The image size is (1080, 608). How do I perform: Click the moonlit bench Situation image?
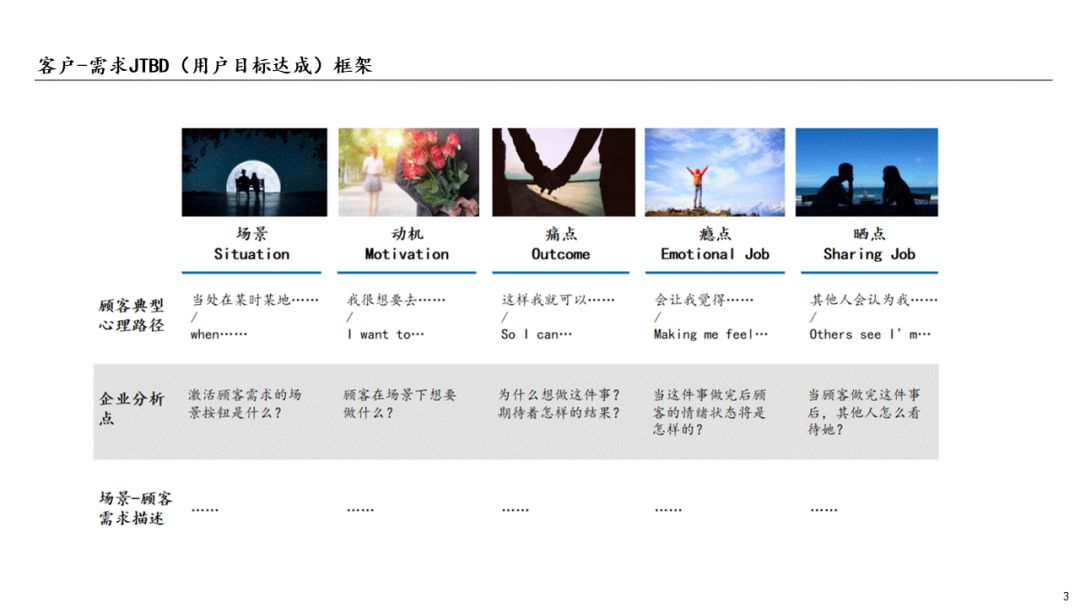(x=254, y=172)
